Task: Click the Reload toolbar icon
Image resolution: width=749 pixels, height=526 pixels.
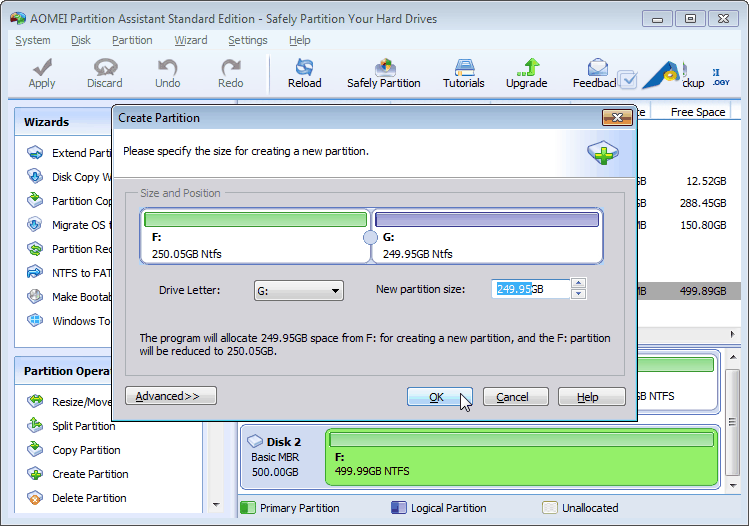Action: pos(304,67)
